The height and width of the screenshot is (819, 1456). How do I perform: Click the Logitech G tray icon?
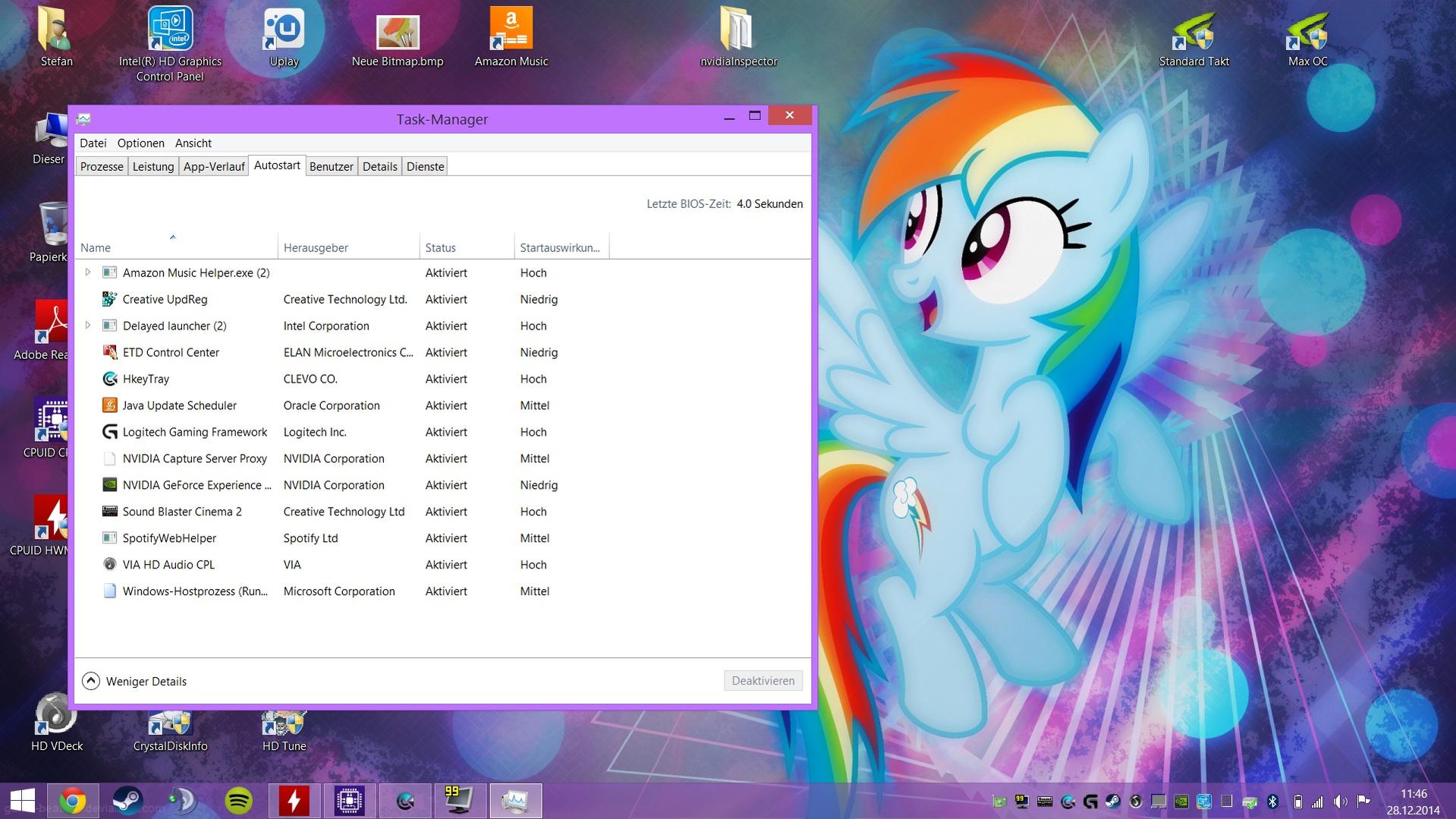pyautogui.click(x=1090, y=802)
